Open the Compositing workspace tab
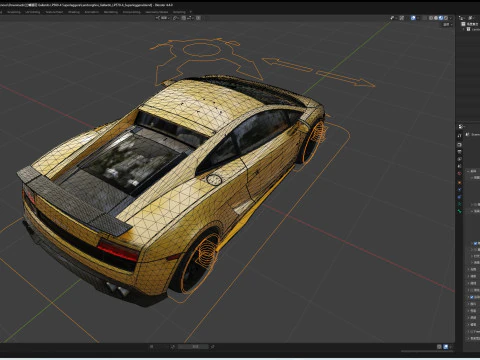Image resolution: width=480 pixels, height=360 pixels. click(x=132, y=12)
